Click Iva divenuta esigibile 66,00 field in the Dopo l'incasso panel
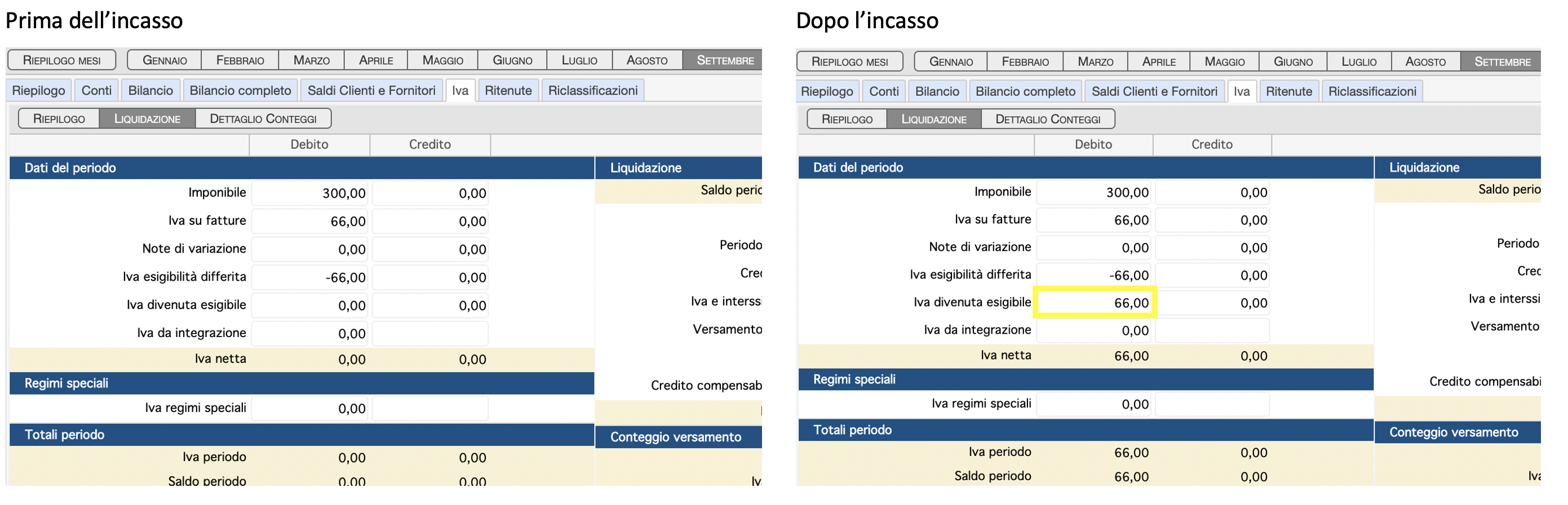 pos(1095,303)
